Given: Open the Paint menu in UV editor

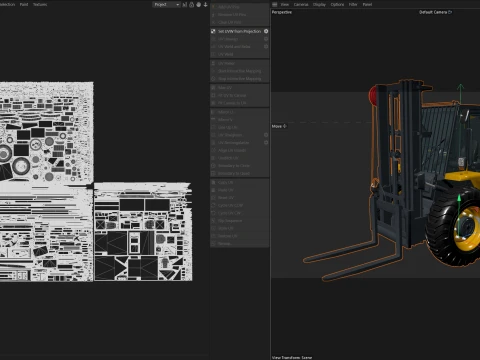Looking at the screenshot, I should click(x=24, y=4).
